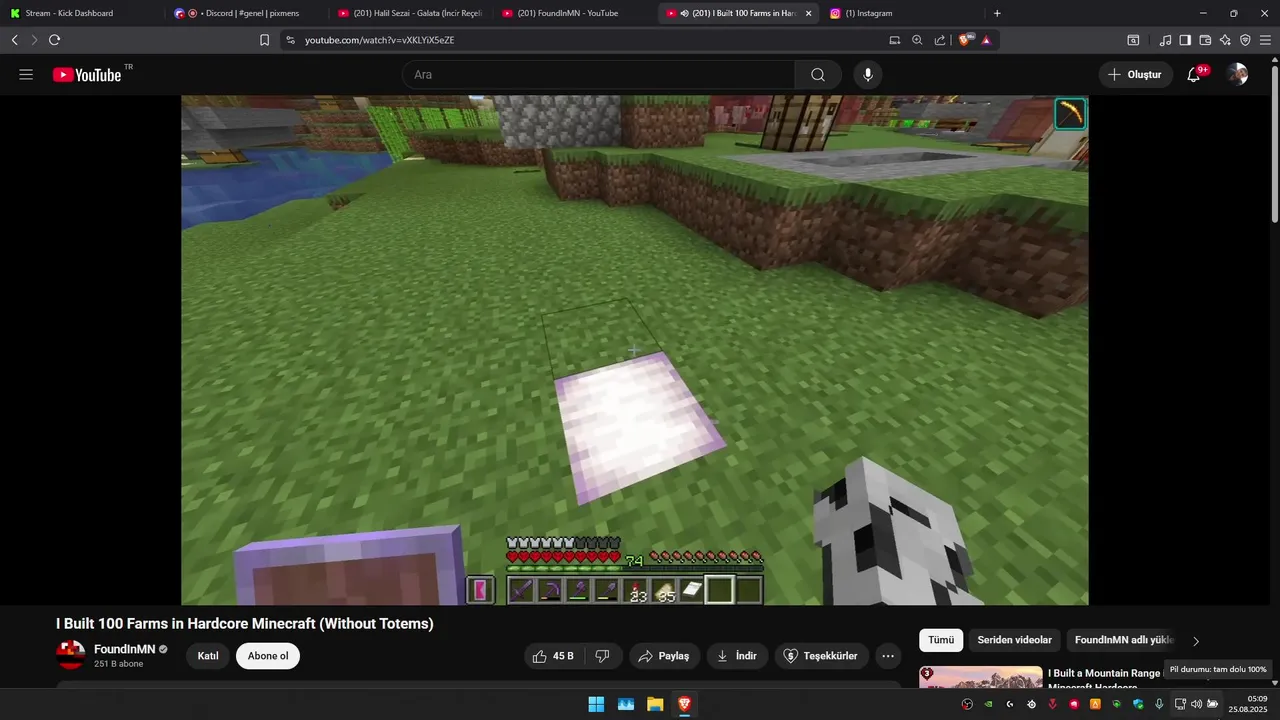Image resolution: width=1280 pixels, height=720 pixels.
Task: Open the Brave VPN shield icon
Action: 1245,40
